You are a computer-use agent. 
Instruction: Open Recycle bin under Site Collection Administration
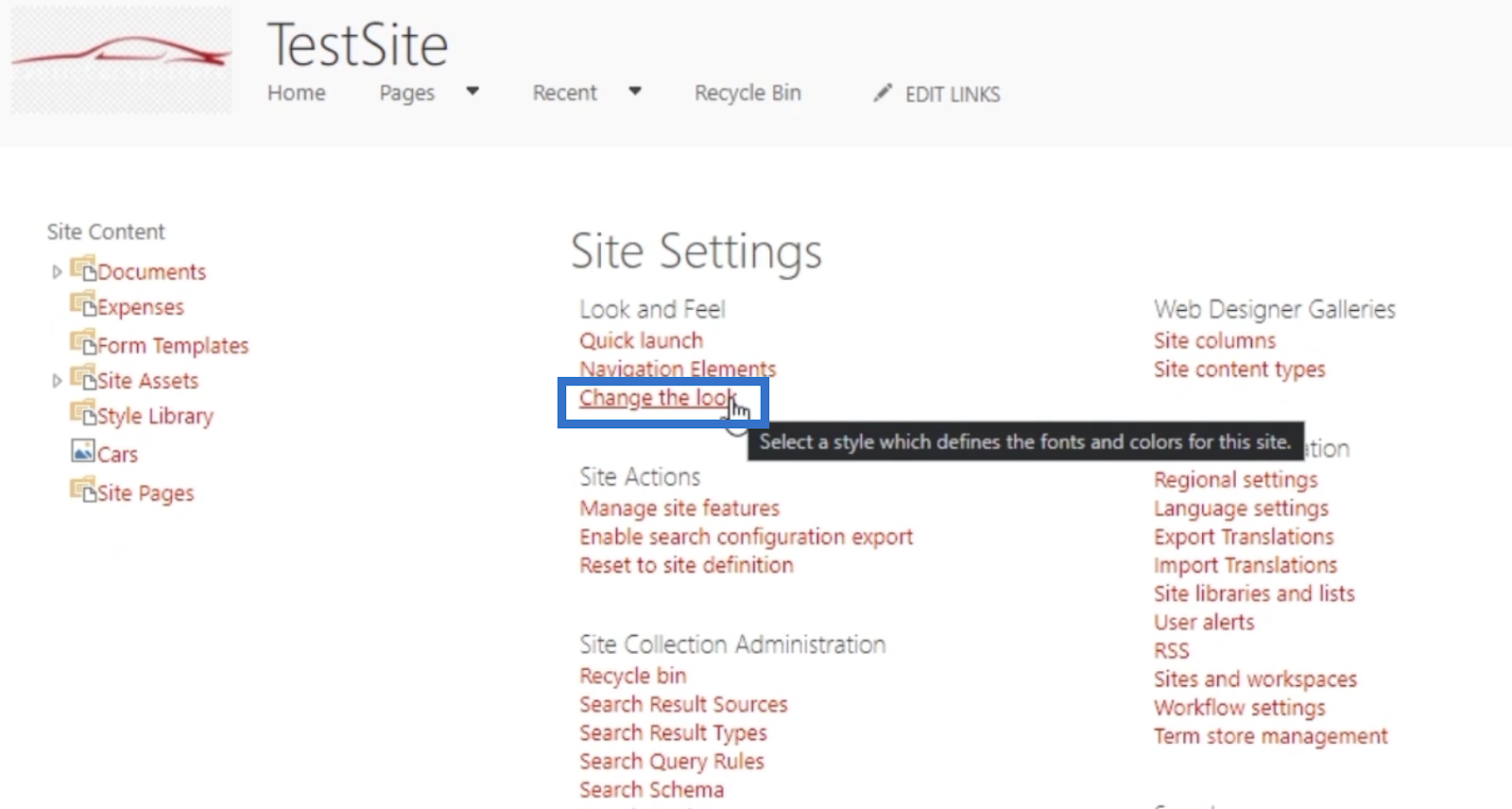coord(633,676)
